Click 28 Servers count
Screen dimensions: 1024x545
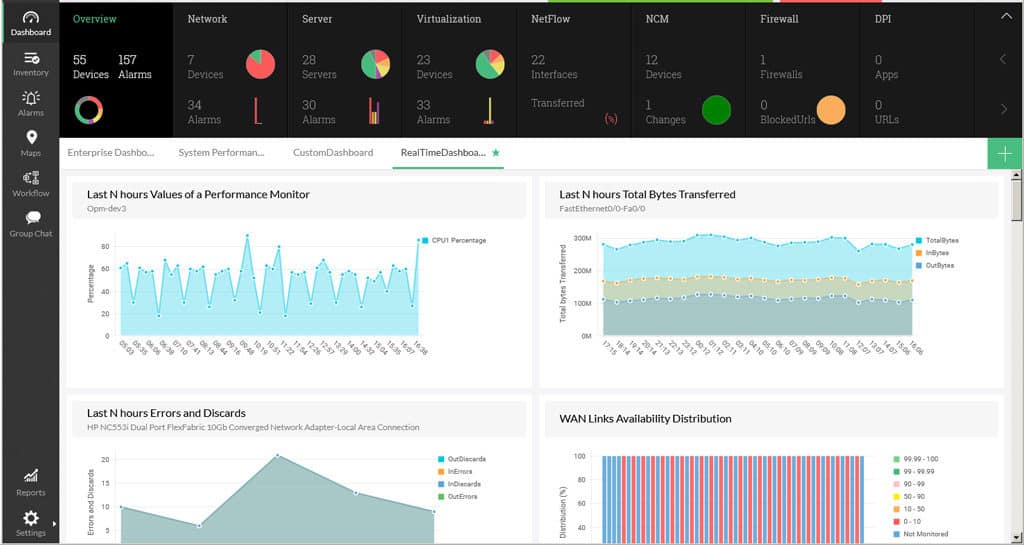pyautogui.click(x=319, y=67)
